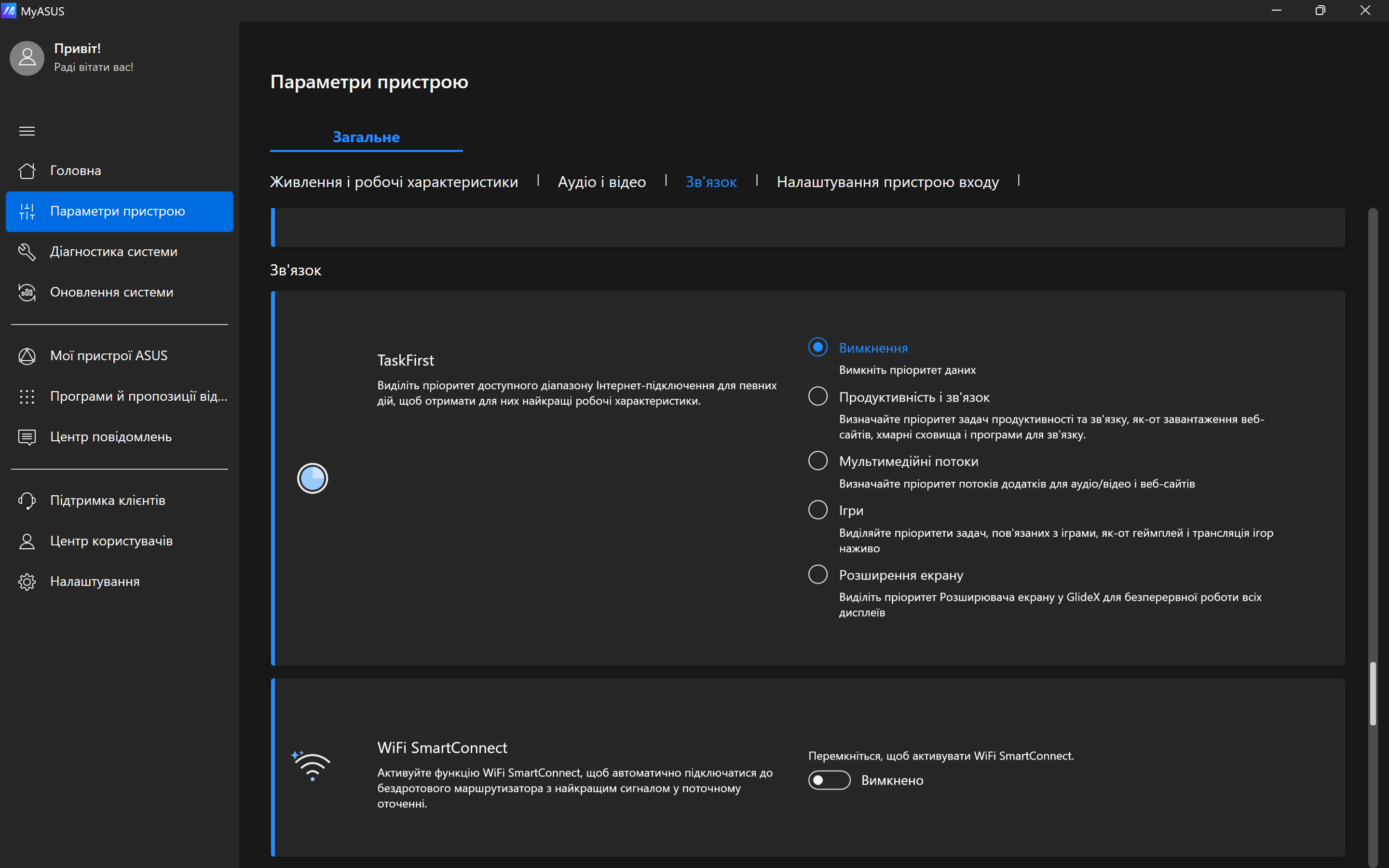Select the Продуктивність і зв'язок radio button

(818, 397)
